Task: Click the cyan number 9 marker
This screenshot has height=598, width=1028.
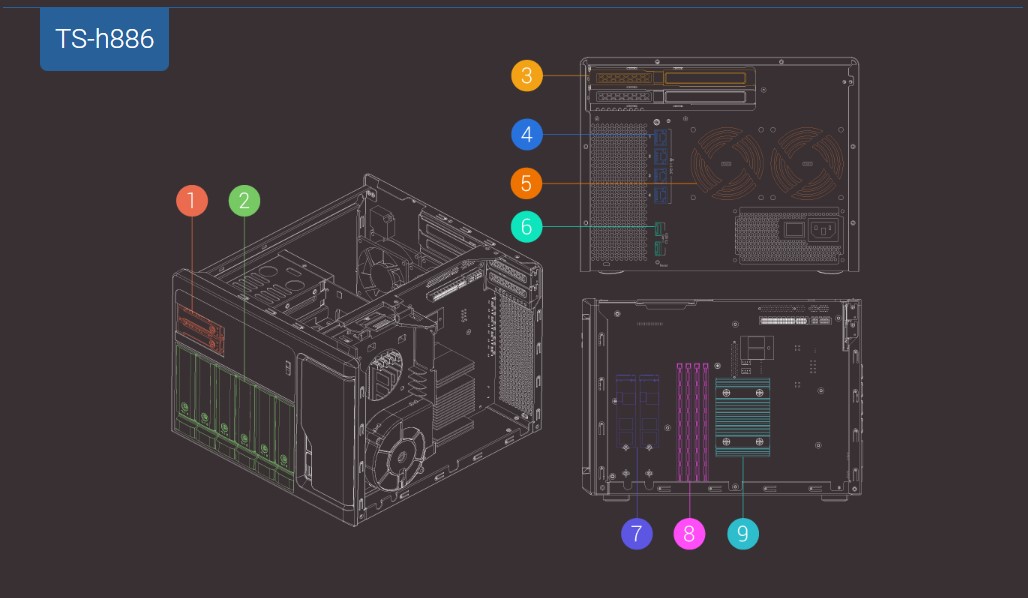Action: (742, 533)
